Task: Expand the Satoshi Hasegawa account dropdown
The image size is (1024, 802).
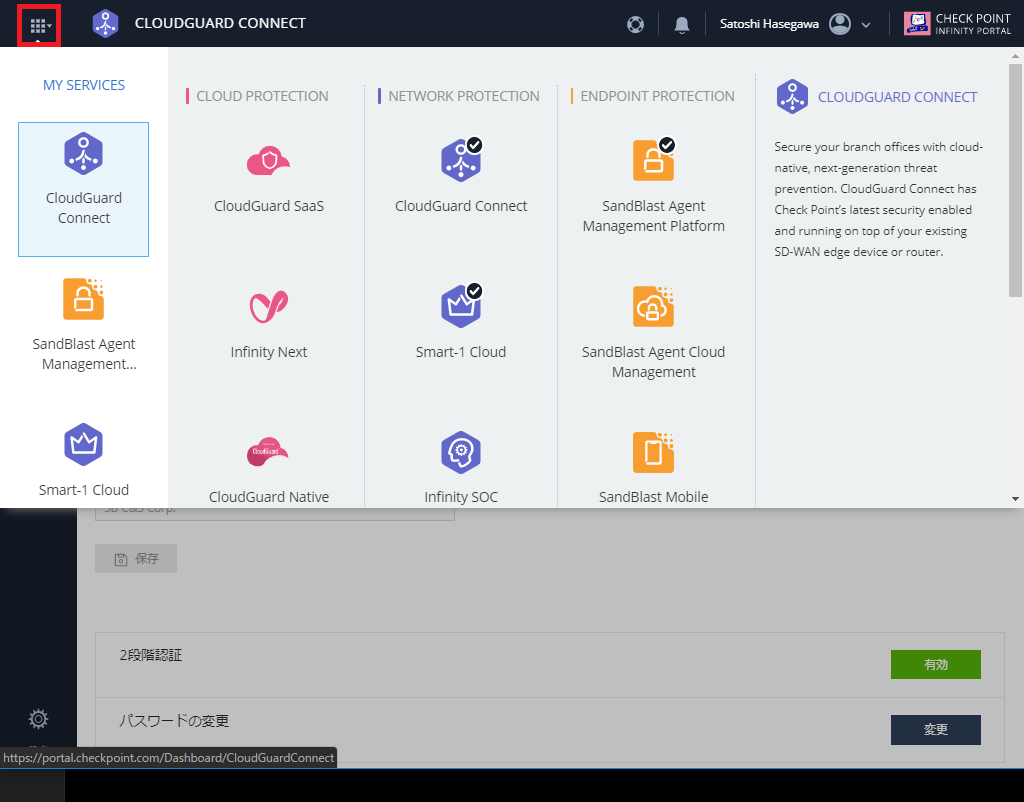Action: click(x=866, y=25)
